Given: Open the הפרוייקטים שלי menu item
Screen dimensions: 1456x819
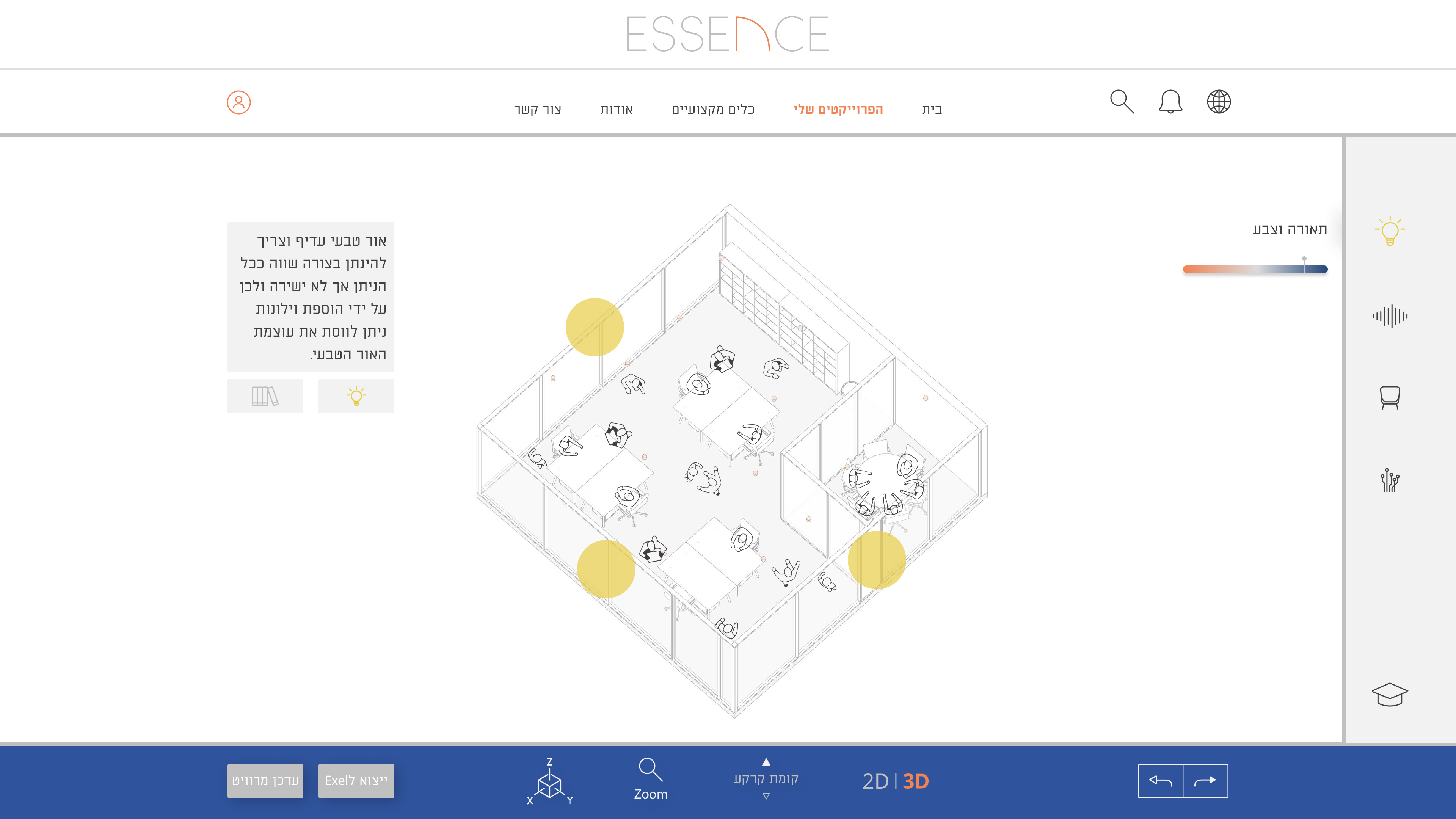Looking at the screenshot, I should click(838, 109).
